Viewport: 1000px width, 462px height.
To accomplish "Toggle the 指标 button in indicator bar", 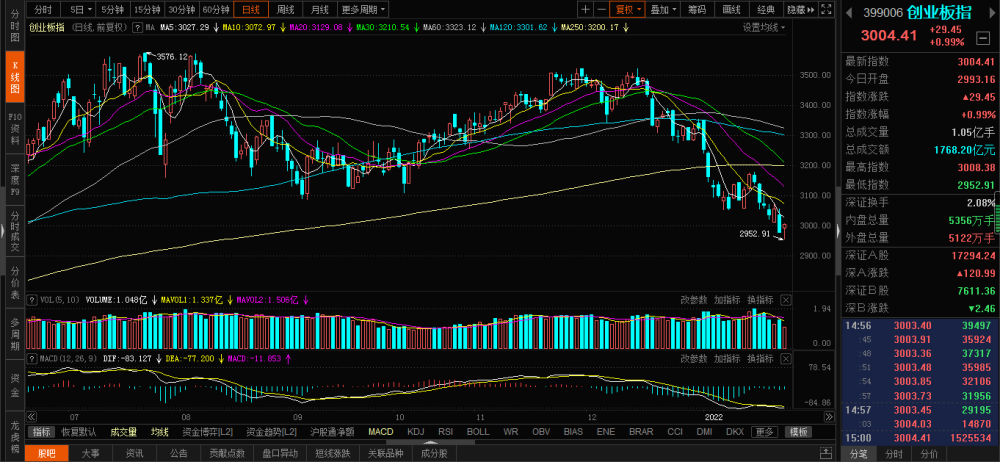I will pyautogui.click(x=42, y=432).
